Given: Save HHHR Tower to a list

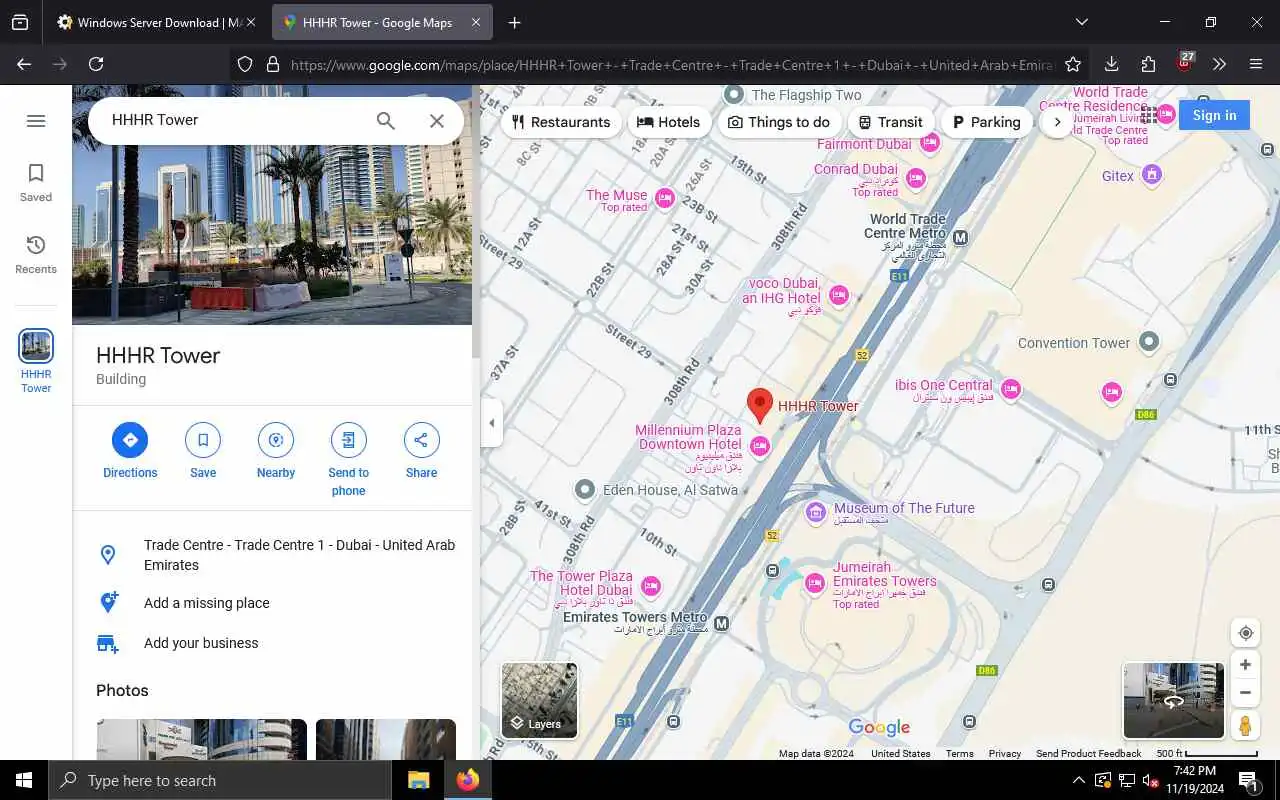Looking at the screenshot, I should tap(203, 451).
